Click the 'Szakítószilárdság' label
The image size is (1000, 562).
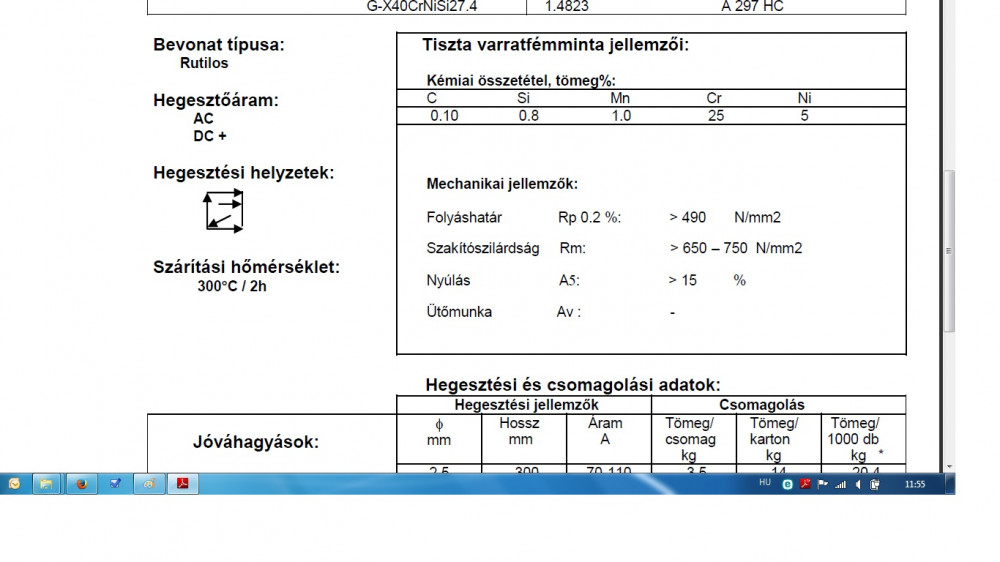[483, 248]
